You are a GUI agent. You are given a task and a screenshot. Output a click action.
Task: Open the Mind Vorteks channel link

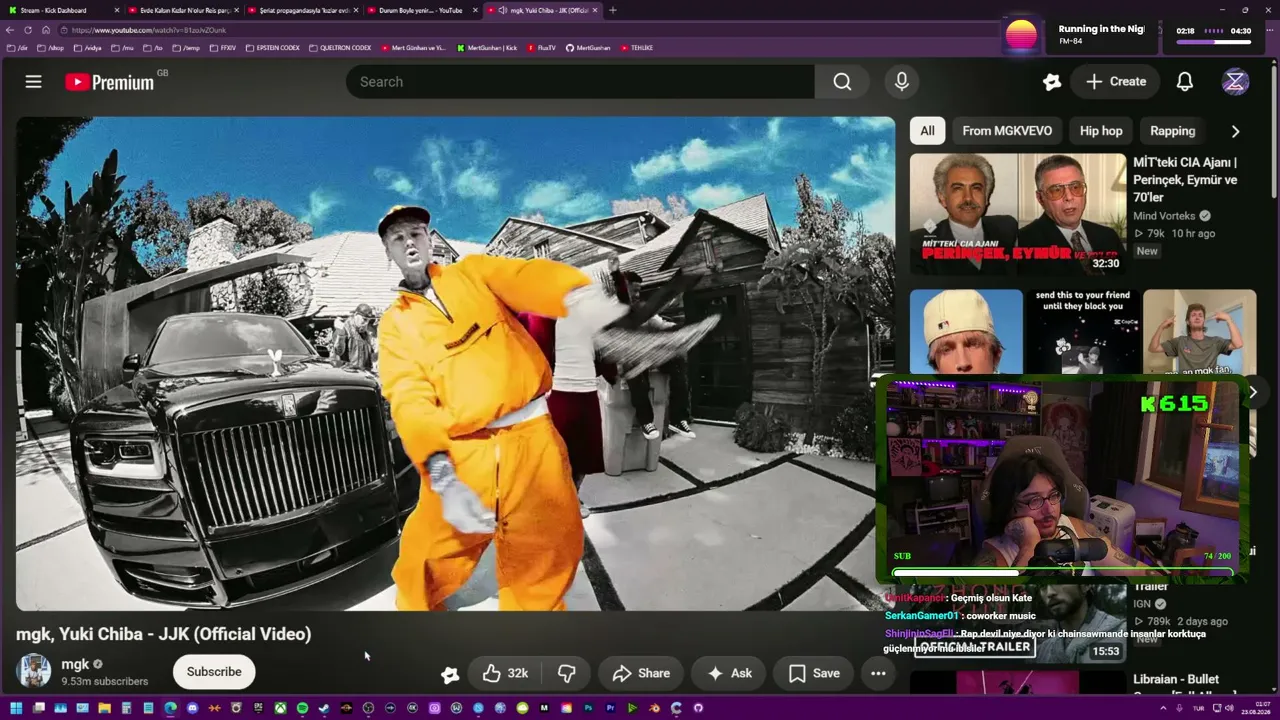[1166, 216]
